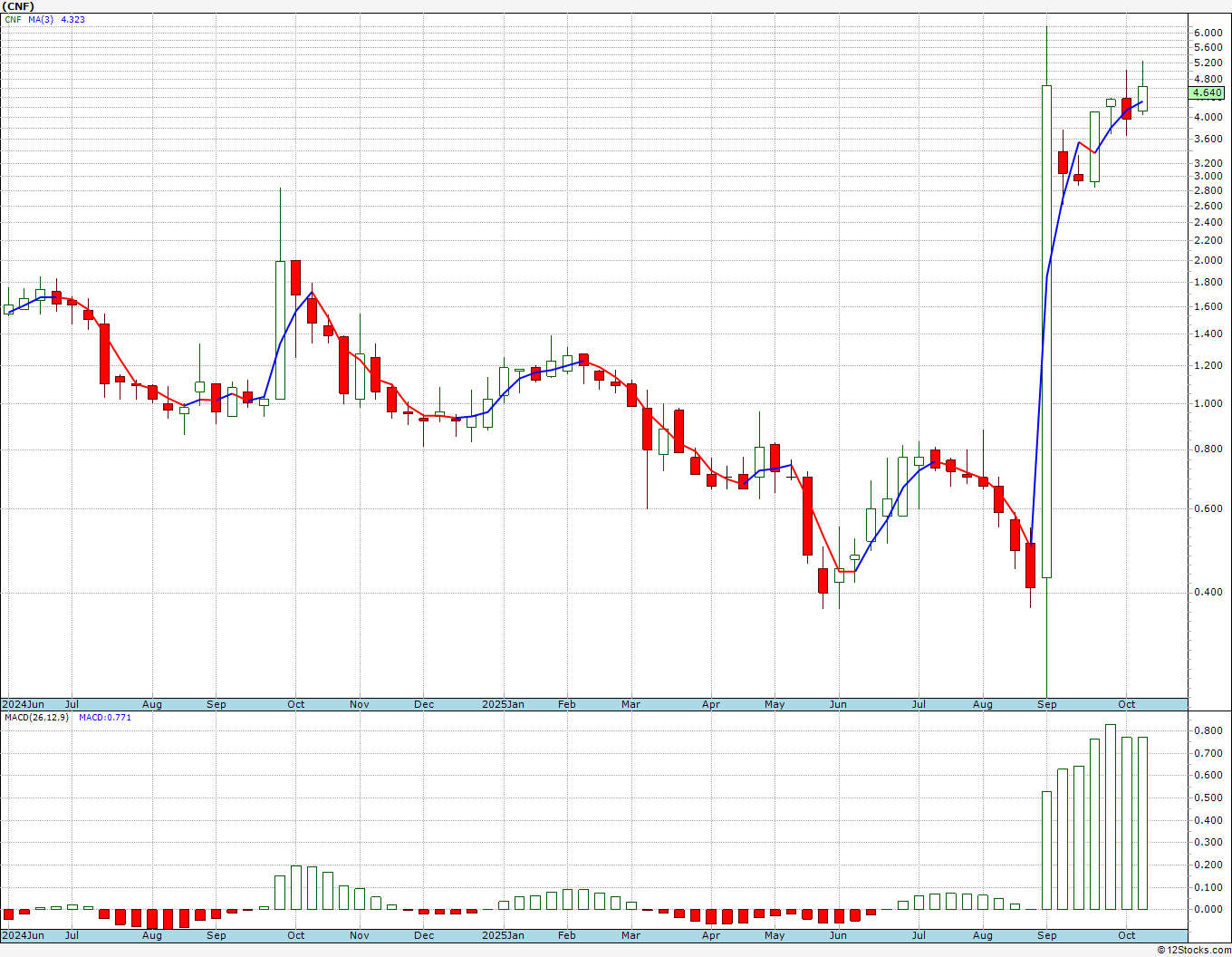1232x957 pixels.
Task: Click the green 4.640 current price tag
Action: click(1208, 92)
